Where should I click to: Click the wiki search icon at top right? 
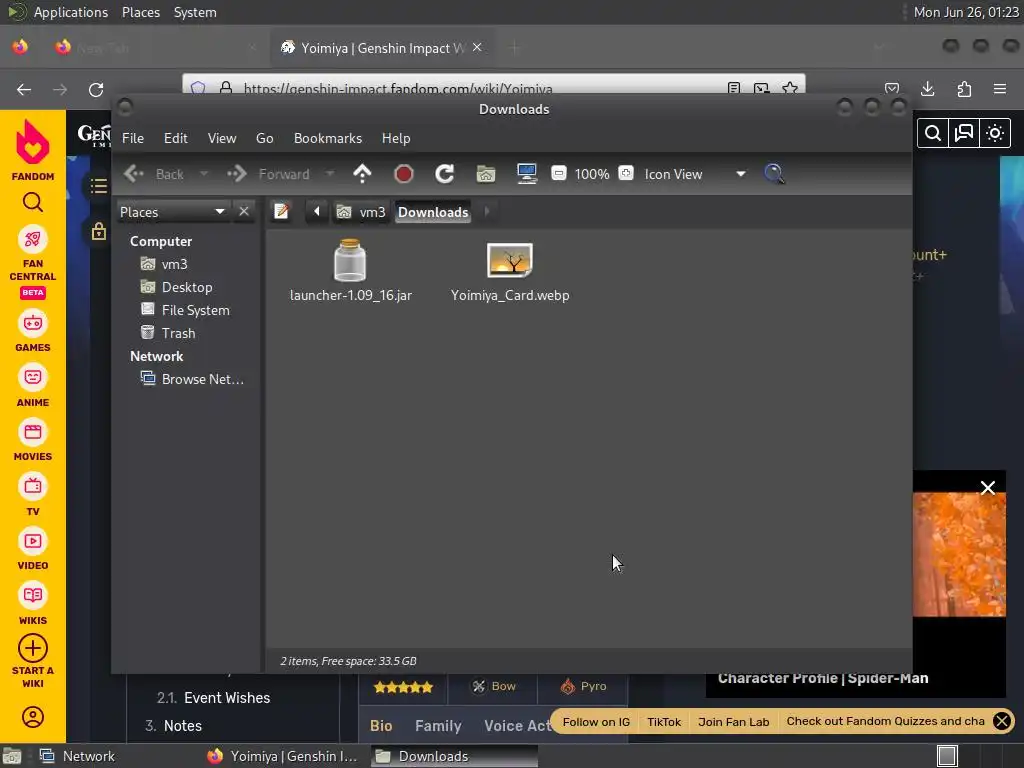click(933, 133)
